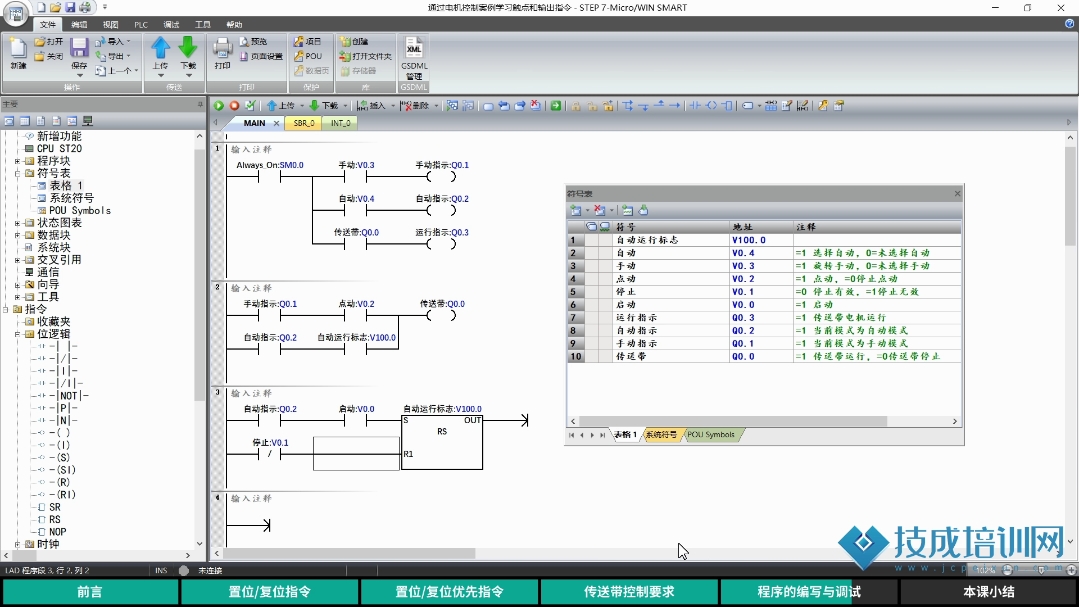Viewport: 1079px width, 607px height.
Task: Click the quick-access open folder icon
Action: (x=55, y=7)
